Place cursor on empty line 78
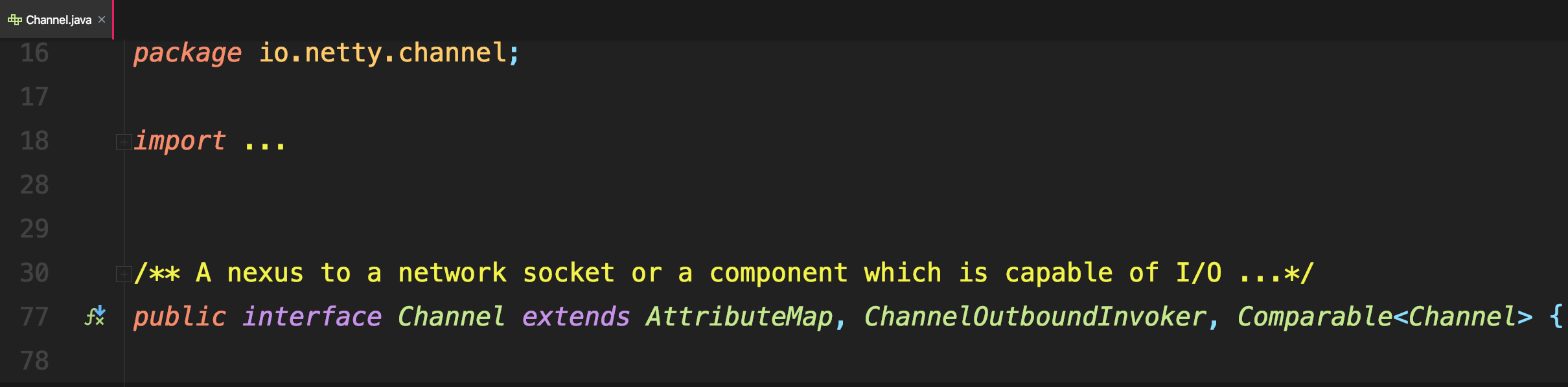 click(x=842, y=361)
